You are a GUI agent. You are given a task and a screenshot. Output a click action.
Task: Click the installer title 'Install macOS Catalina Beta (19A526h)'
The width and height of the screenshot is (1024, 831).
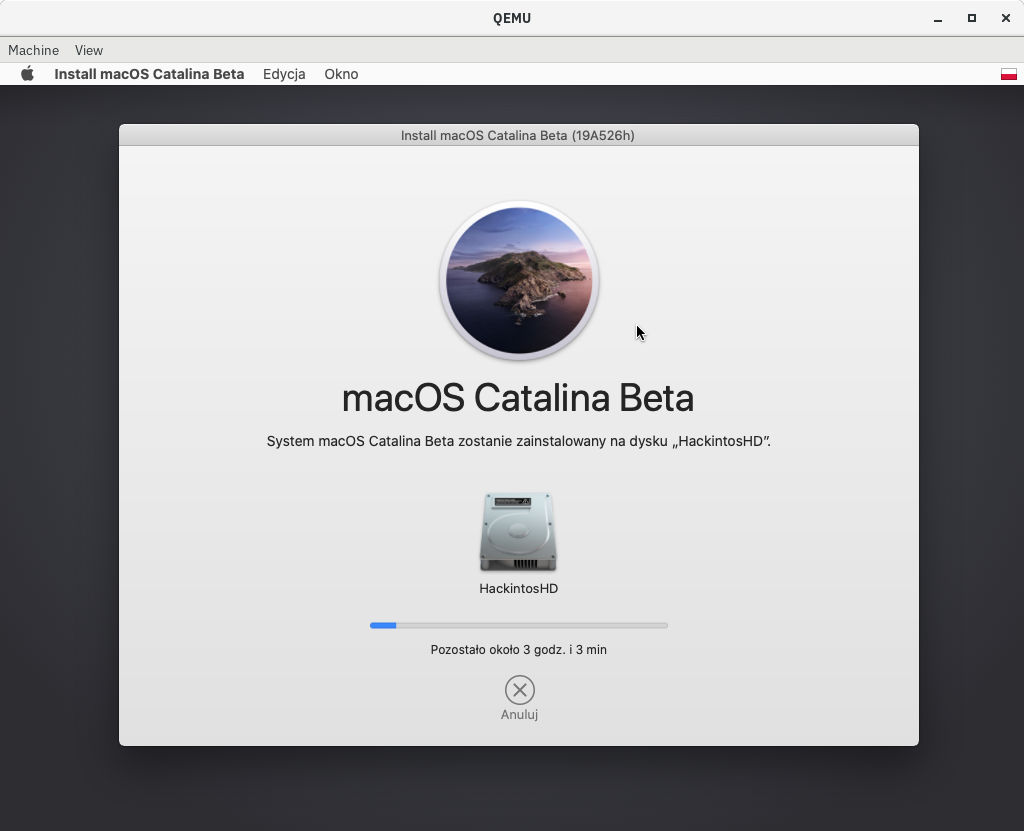point(518,135)
